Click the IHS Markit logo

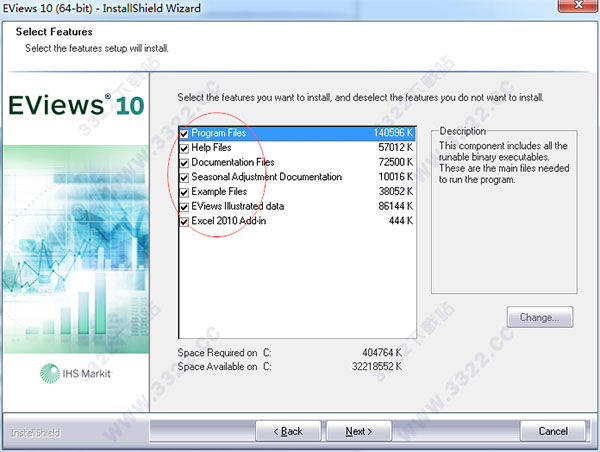click(75, 373)
